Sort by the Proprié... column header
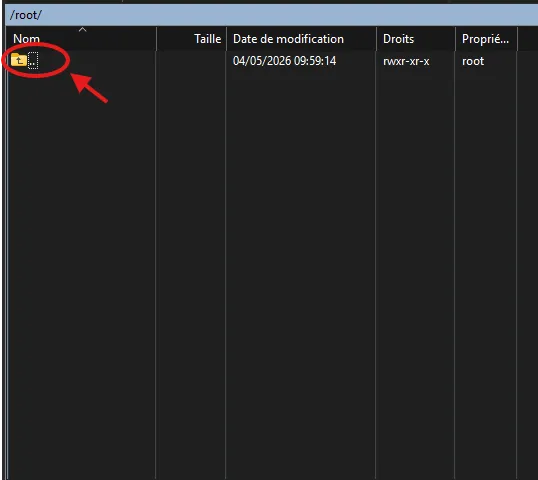538x480 pixels. coord(486,39)
